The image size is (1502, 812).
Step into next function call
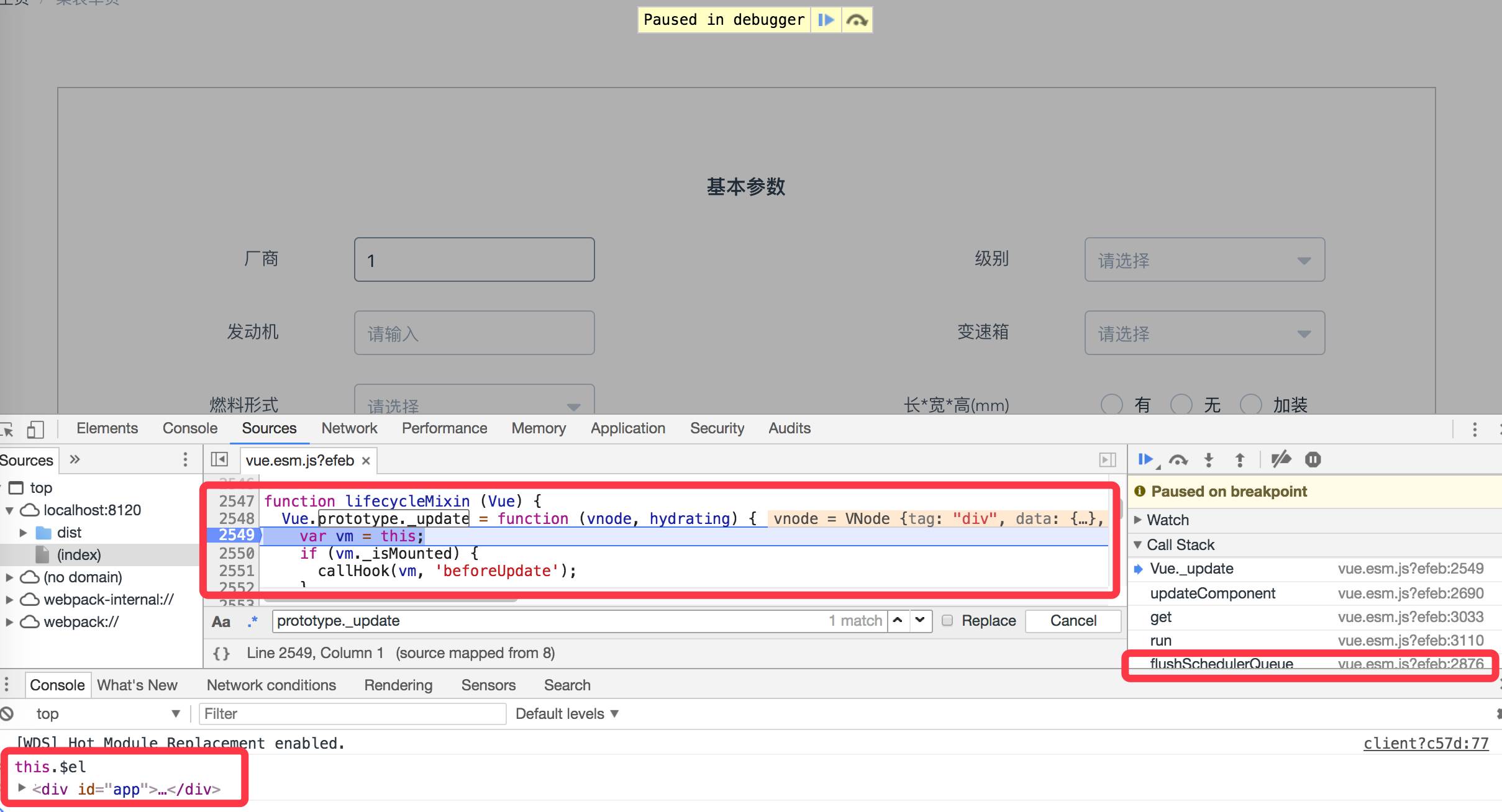[x=1208, y=460]
